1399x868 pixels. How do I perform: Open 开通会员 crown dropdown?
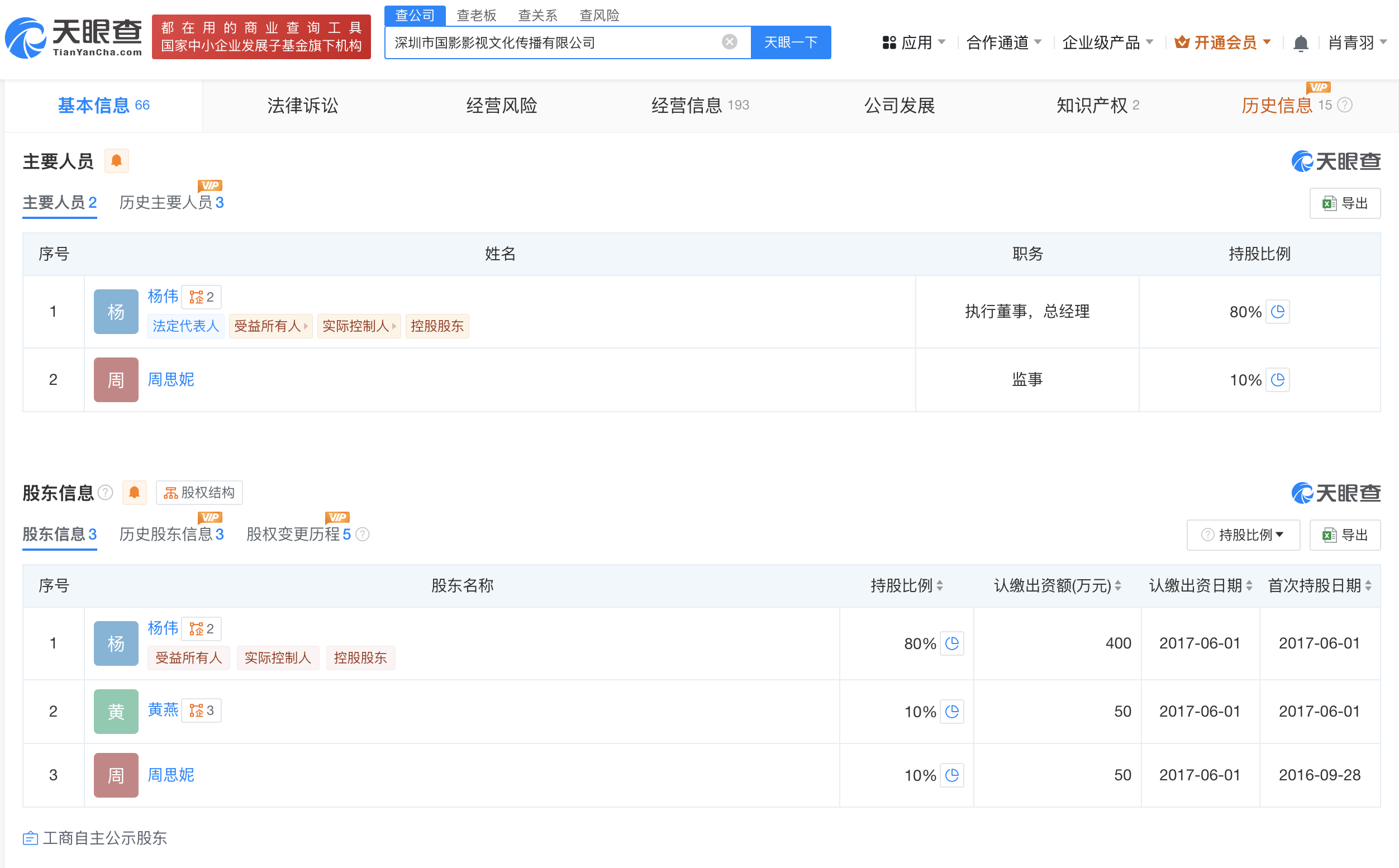tap(1223, 42)
